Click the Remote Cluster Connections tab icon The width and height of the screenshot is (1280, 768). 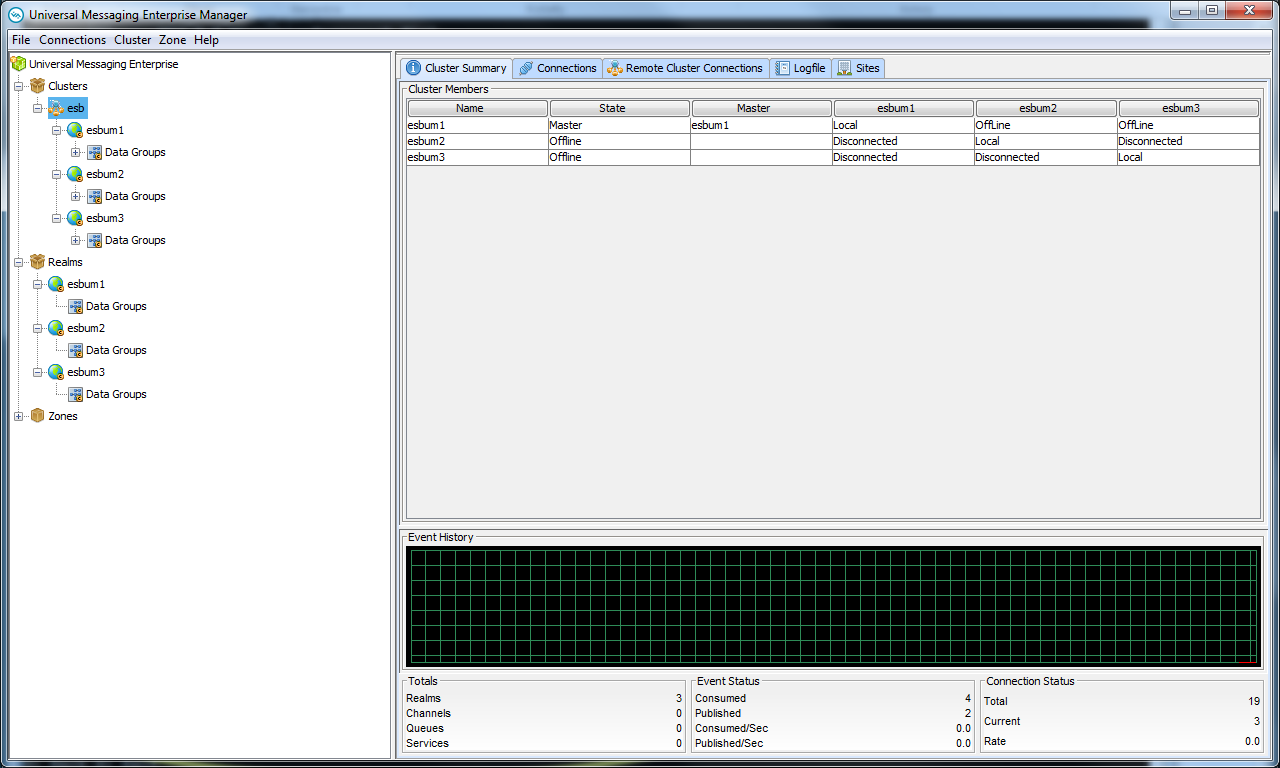(x=615, y=68)
